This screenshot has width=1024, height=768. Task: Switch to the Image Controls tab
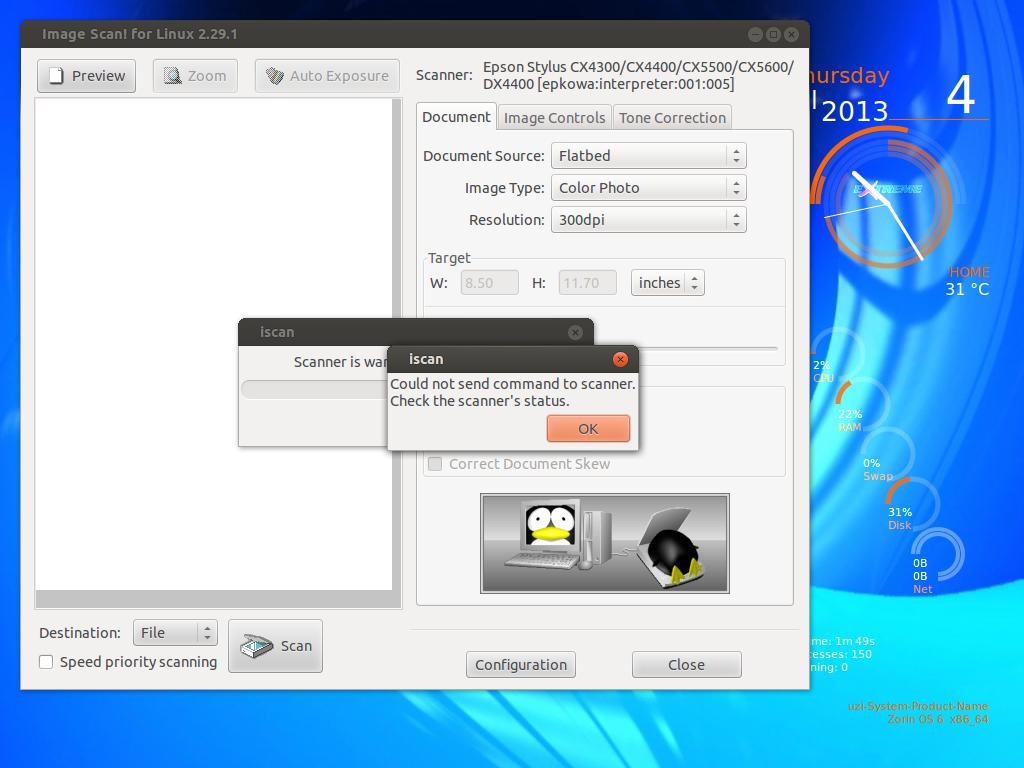[x=554, y=118]
